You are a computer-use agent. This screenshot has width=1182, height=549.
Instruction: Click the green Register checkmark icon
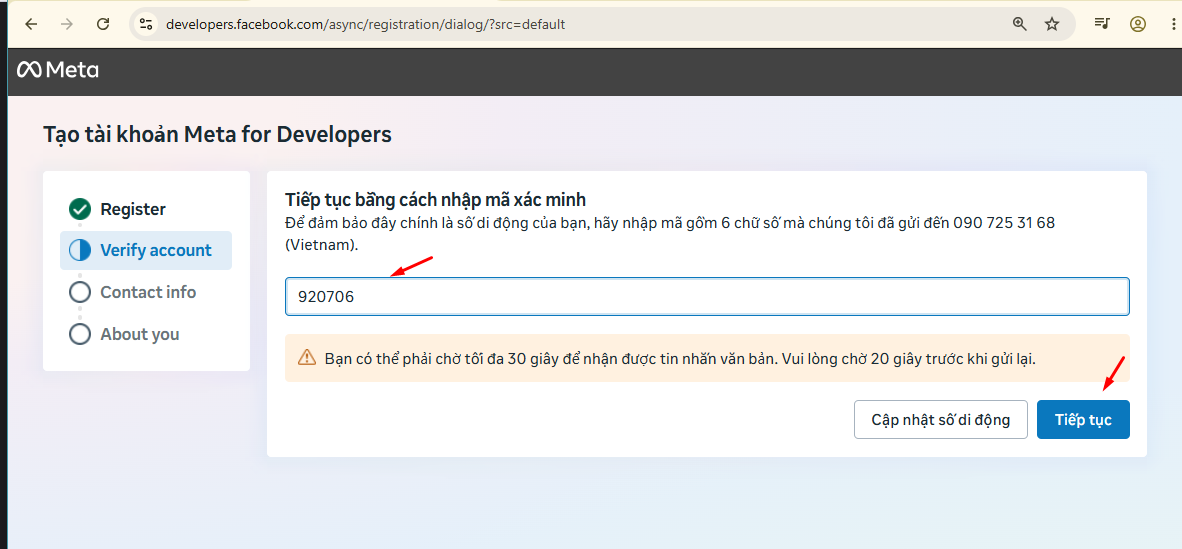80,210
